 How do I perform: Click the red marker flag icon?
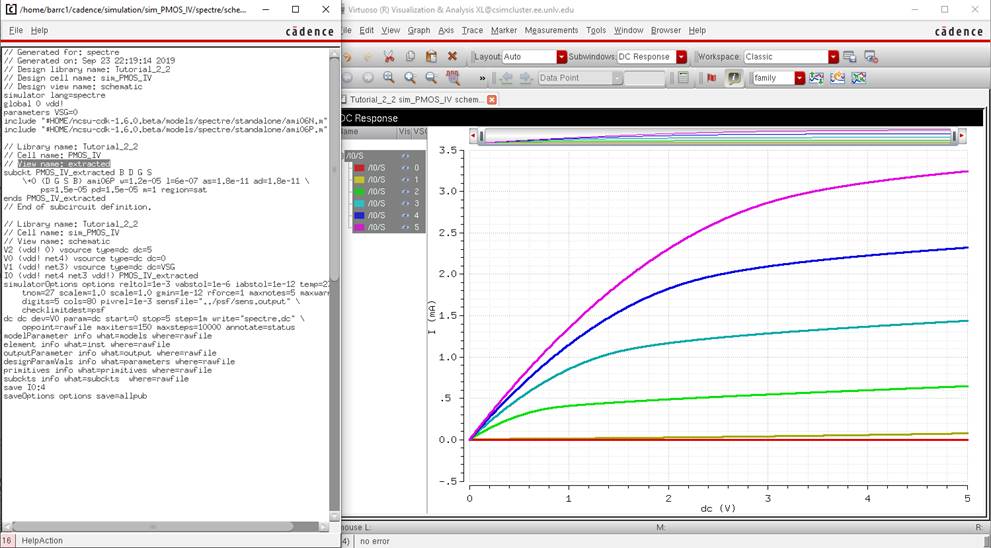tap(712, 77)
